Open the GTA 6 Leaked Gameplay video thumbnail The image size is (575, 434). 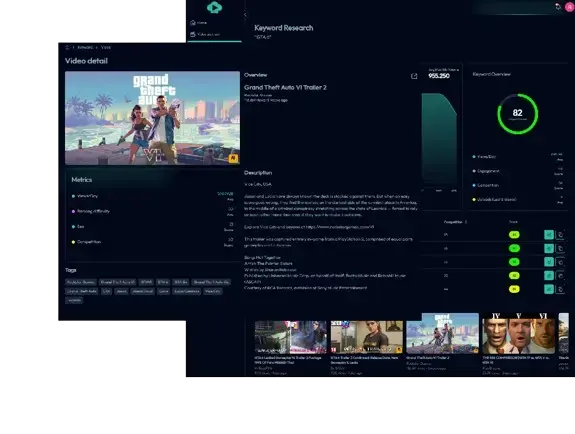click(291, 337)
